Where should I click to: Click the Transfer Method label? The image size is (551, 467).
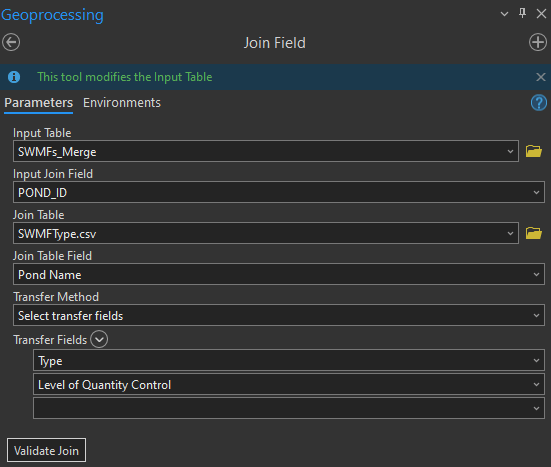click(56, 297)
